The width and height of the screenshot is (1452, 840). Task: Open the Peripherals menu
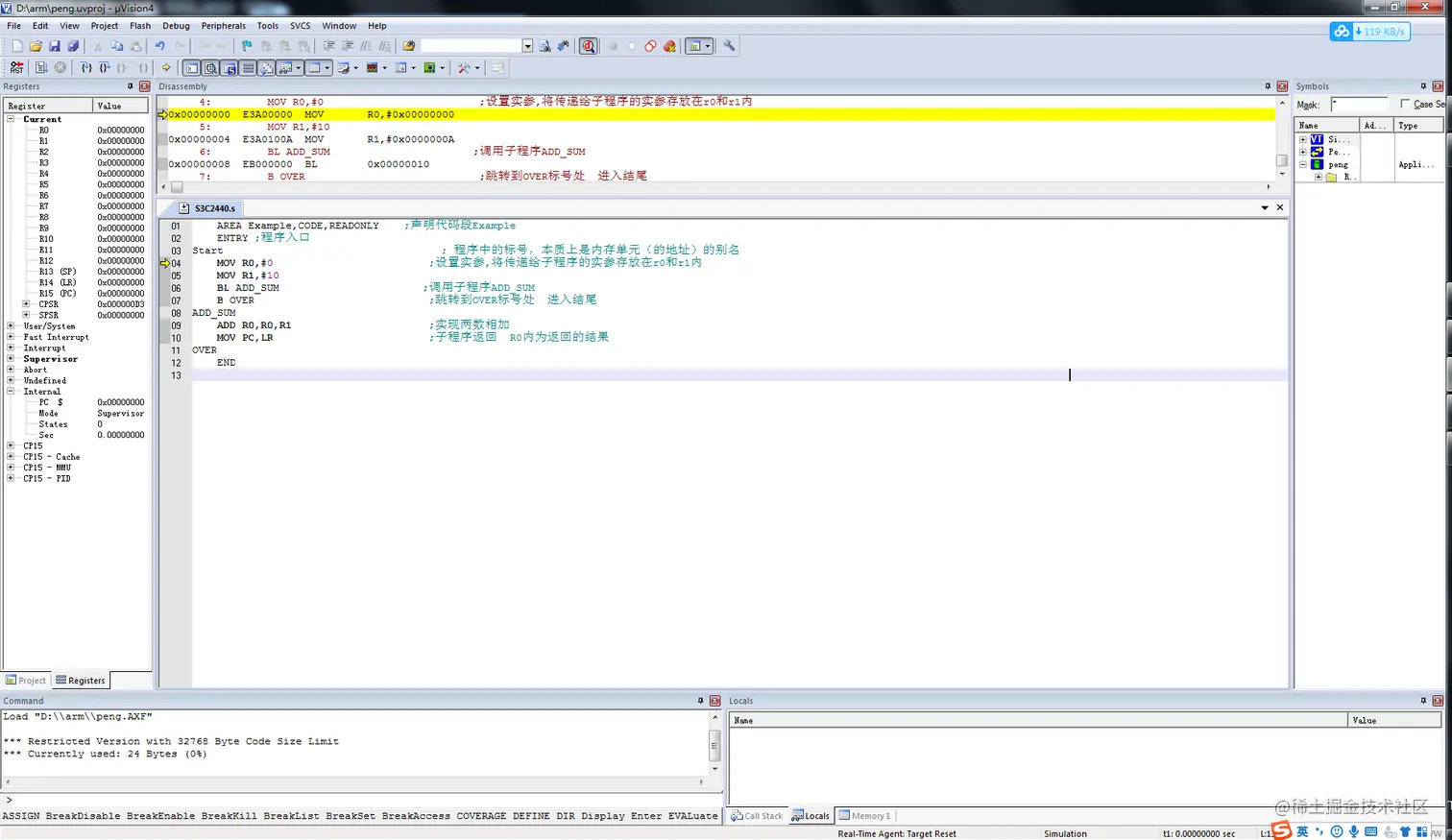click(223, 25)
